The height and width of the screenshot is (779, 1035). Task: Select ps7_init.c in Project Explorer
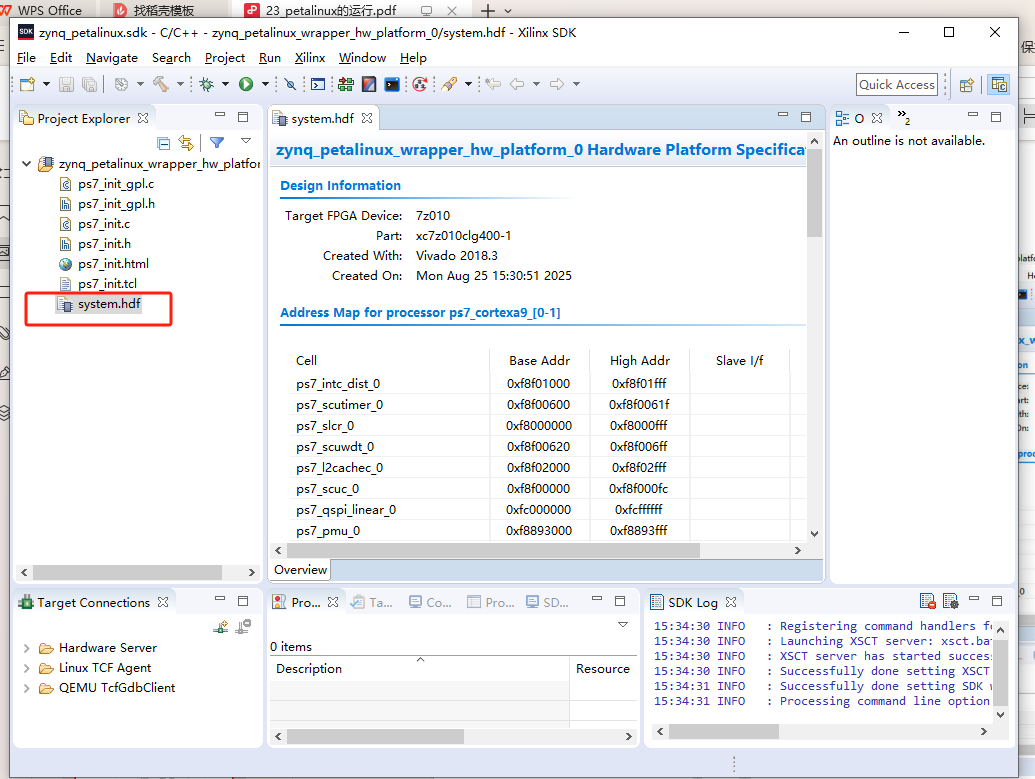[x=104, y=224]
